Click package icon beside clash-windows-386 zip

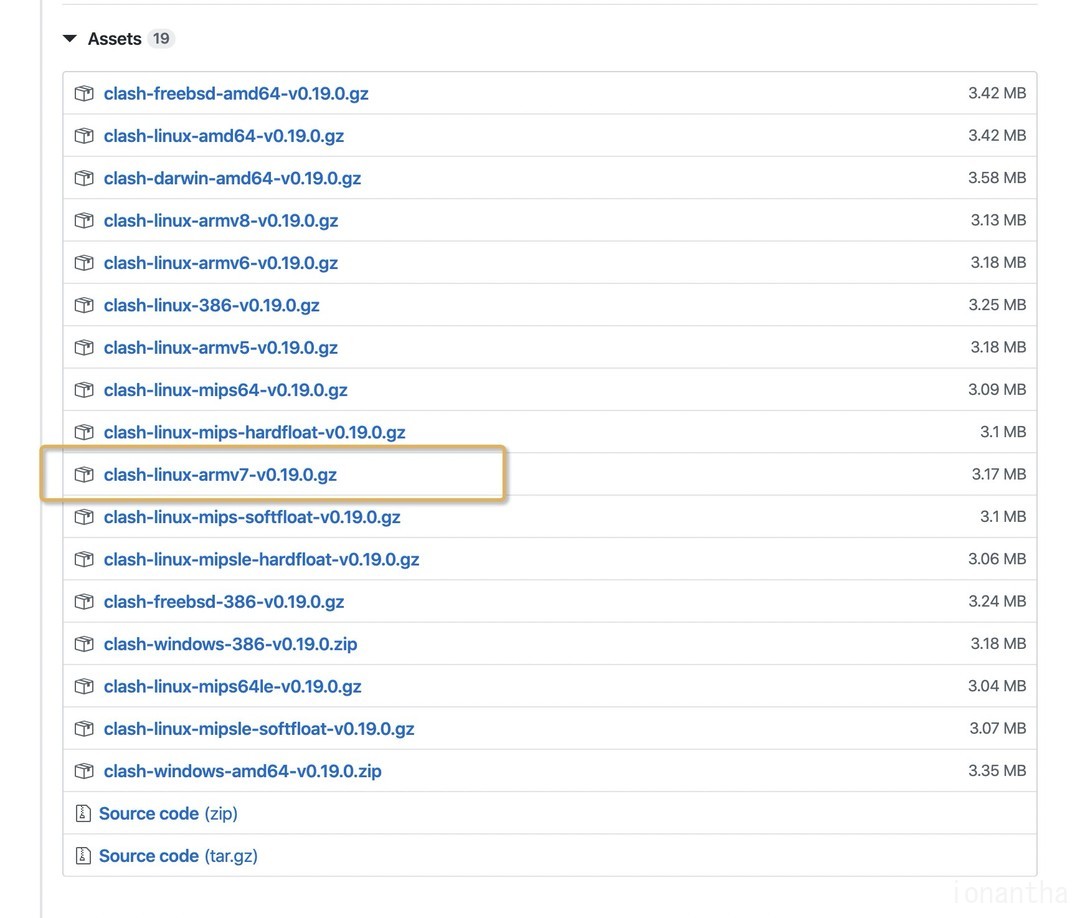pos(84,644)
